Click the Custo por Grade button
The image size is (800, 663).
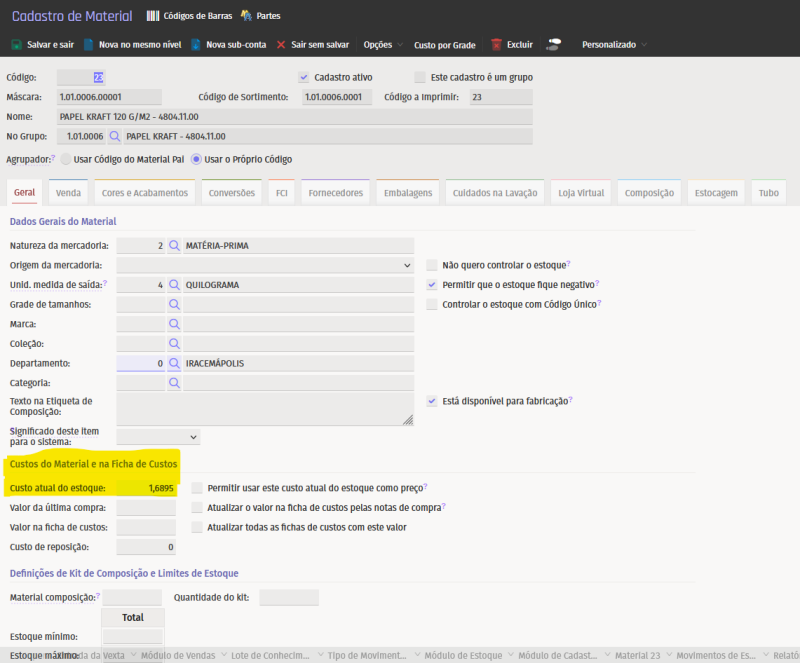point(445,45)
